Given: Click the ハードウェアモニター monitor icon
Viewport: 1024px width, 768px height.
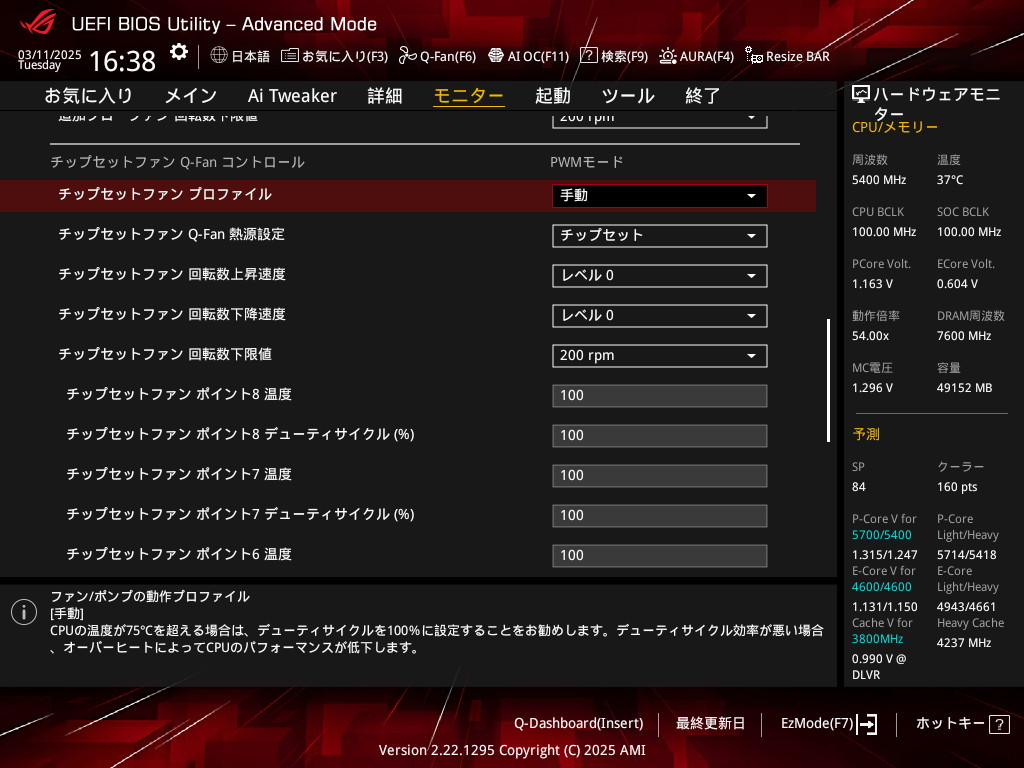Looking at the screenshot, I should coord(861,95).
